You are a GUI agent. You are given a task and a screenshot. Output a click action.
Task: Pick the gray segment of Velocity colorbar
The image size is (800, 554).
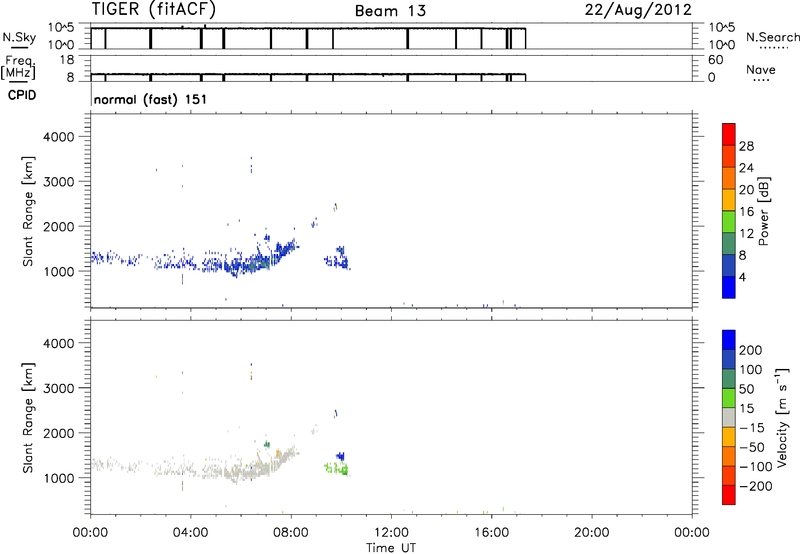pyautogui.click(x=729, y=418)
